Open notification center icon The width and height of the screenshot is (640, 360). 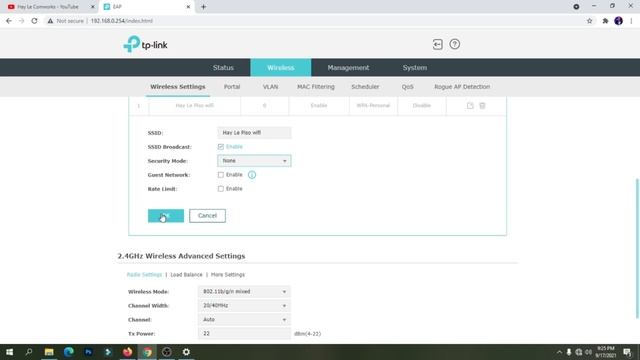(627, 352)
